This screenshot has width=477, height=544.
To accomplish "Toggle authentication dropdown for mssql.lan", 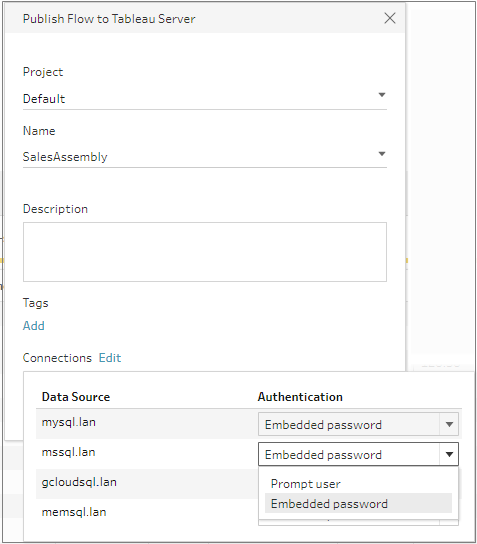I will [x=358, y=454].
